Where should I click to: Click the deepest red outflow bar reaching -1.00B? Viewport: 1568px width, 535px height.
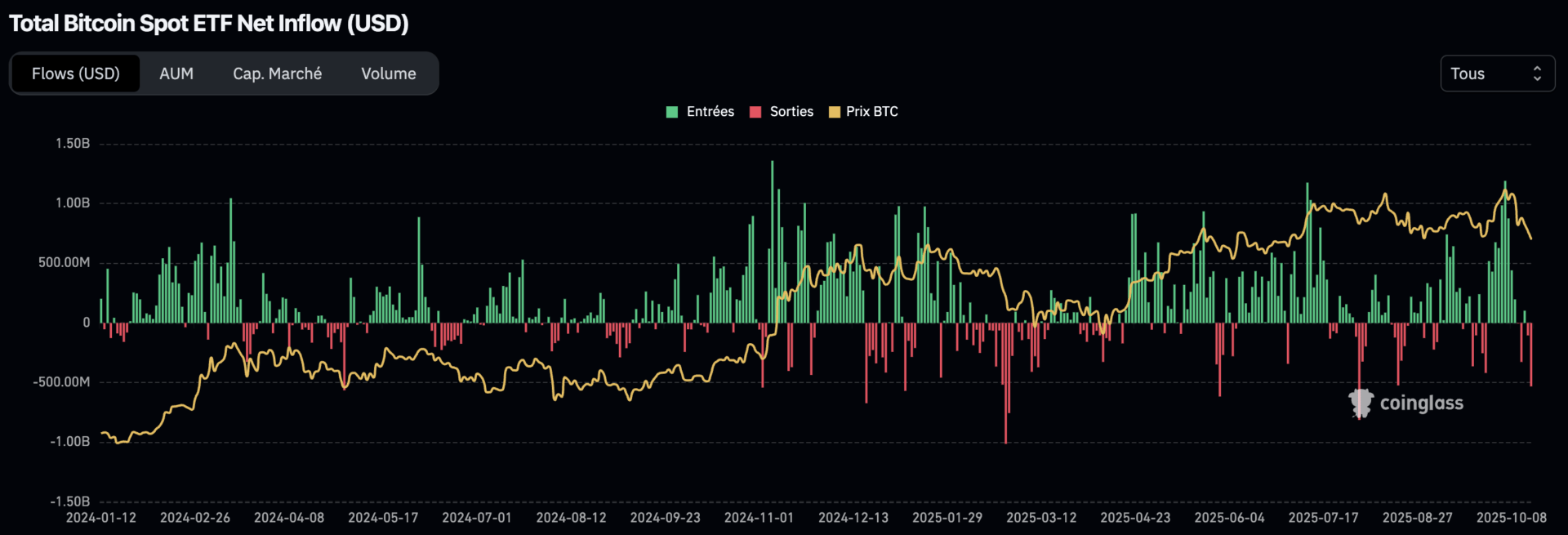1005,384
